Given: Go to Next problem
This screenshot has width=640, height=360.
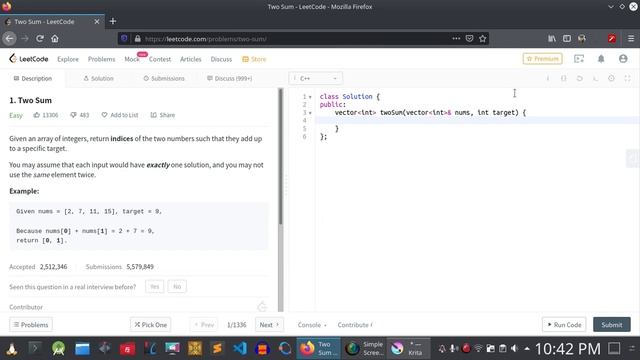Looking at the screenshot, I should point(269,325).
